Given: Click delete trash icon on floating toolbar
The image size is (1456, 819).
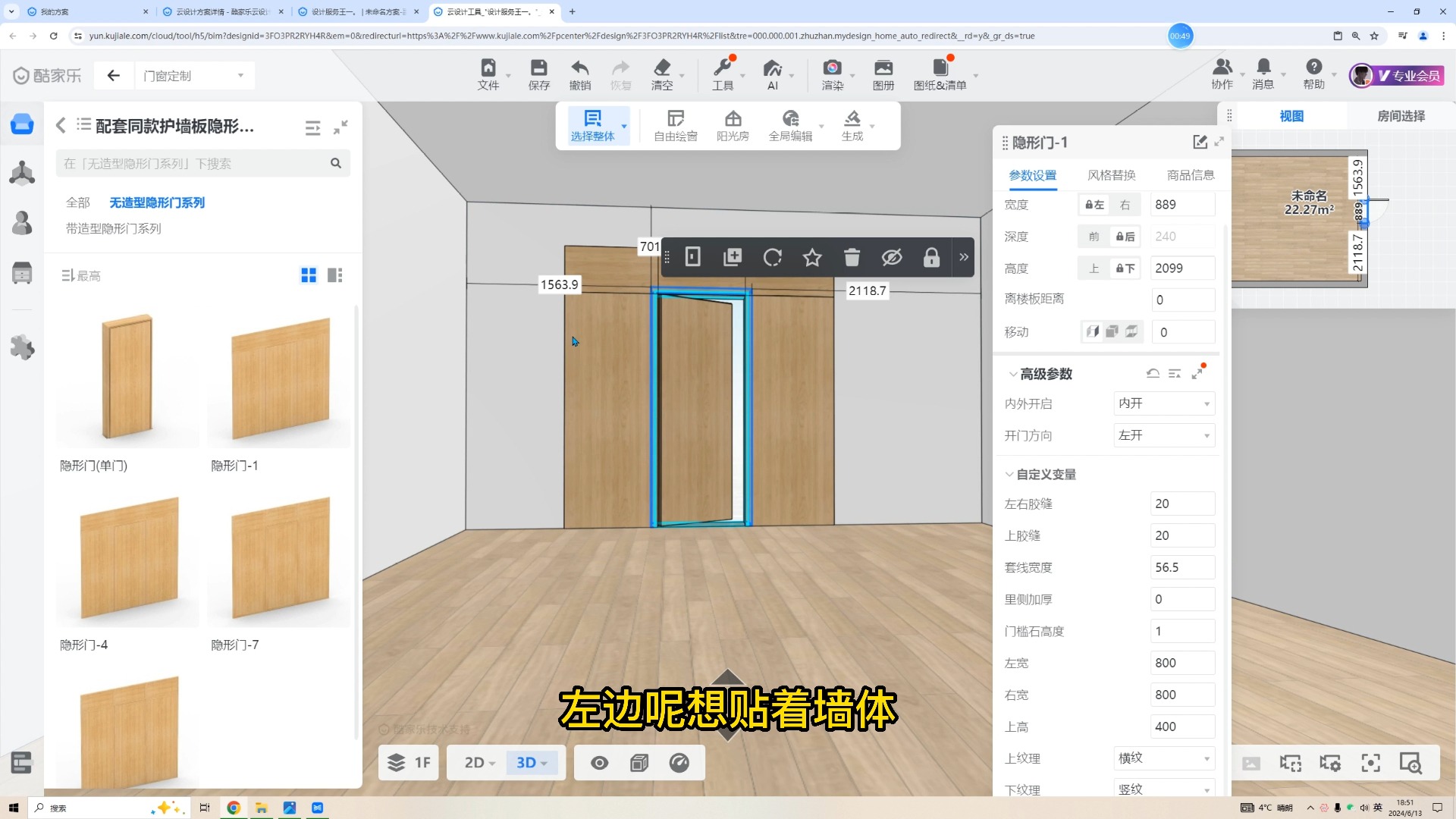Looking at the screenshot, I should 852,257.
